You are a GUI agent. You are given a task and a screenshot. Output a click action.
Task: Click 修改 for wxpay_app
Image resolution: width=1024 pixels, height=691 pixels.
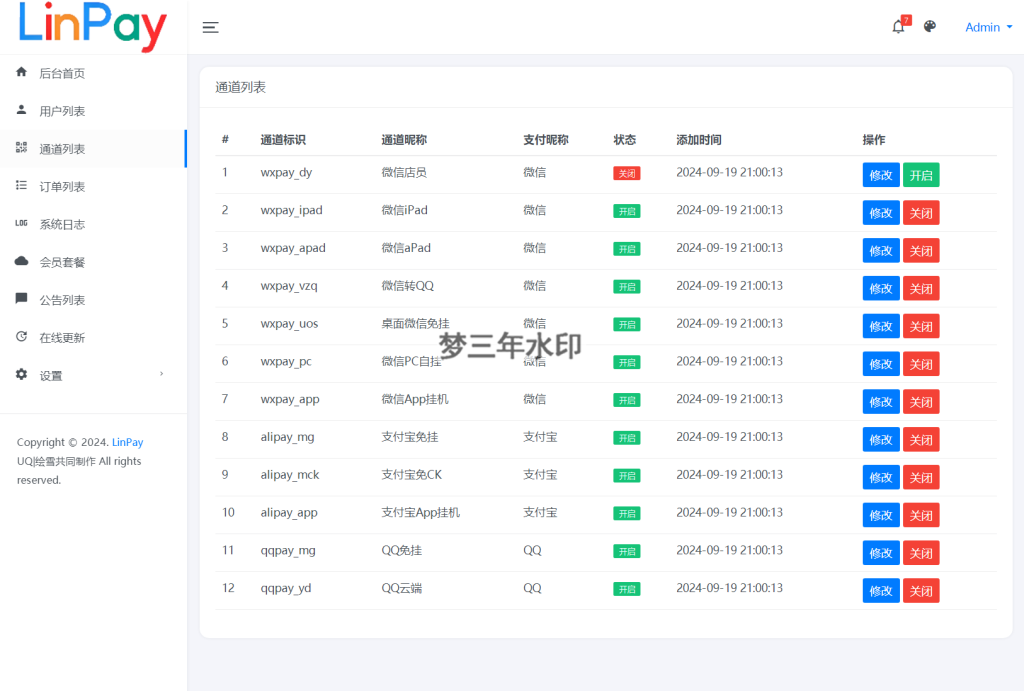(x=881, y=402)
